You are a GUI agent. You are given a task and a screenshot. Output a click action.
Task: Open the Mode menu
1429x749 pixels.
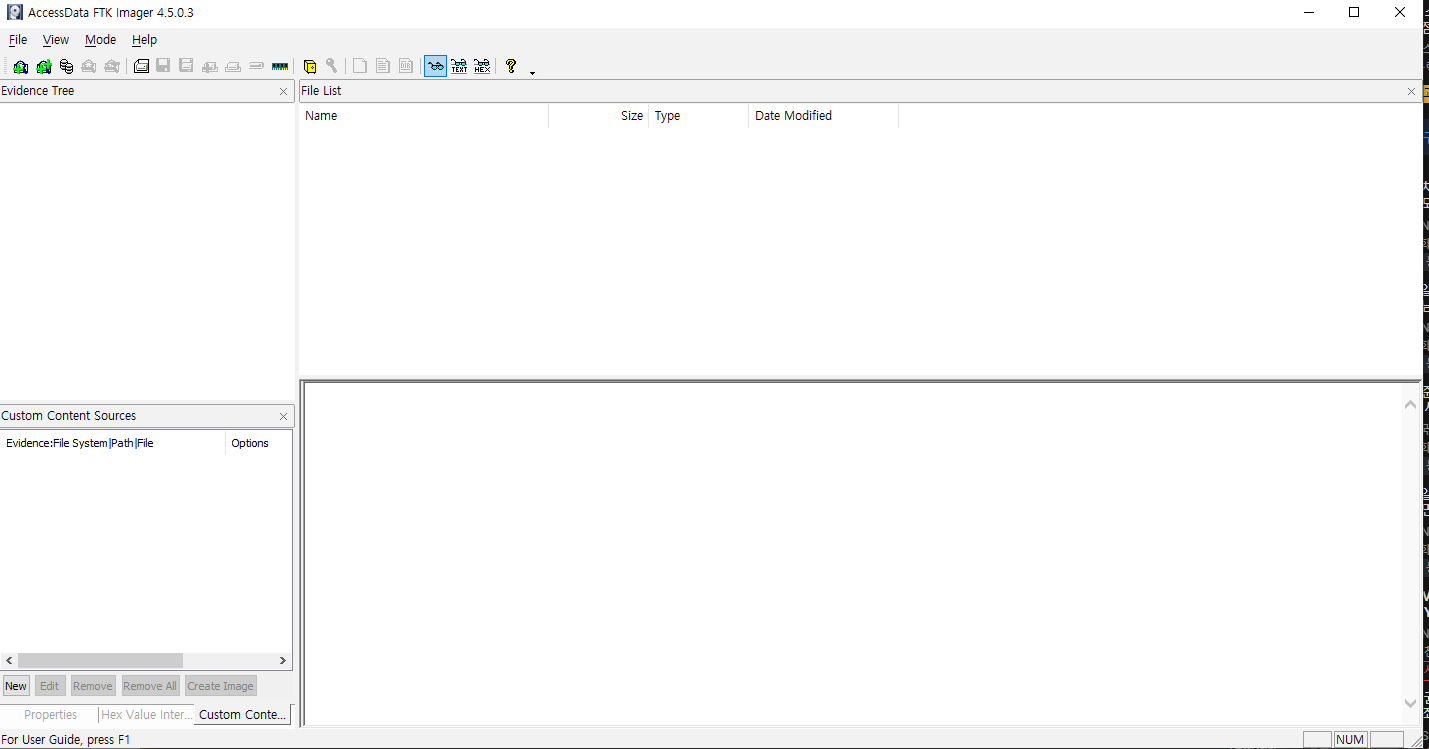[100, 40]
